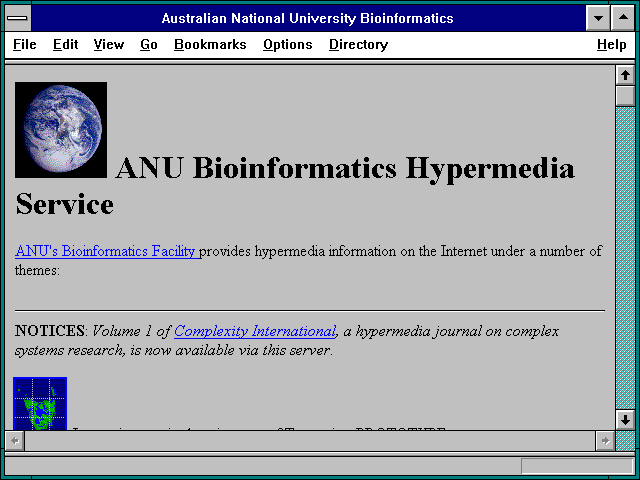640x480 pixels.
Task: Minimize the window using down-arrow button
Action: pyautogui.click(x=598, y=18)
